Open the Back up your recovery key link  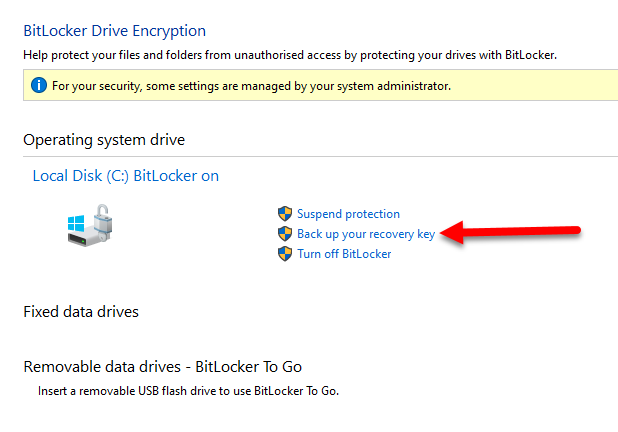[366, 234]
